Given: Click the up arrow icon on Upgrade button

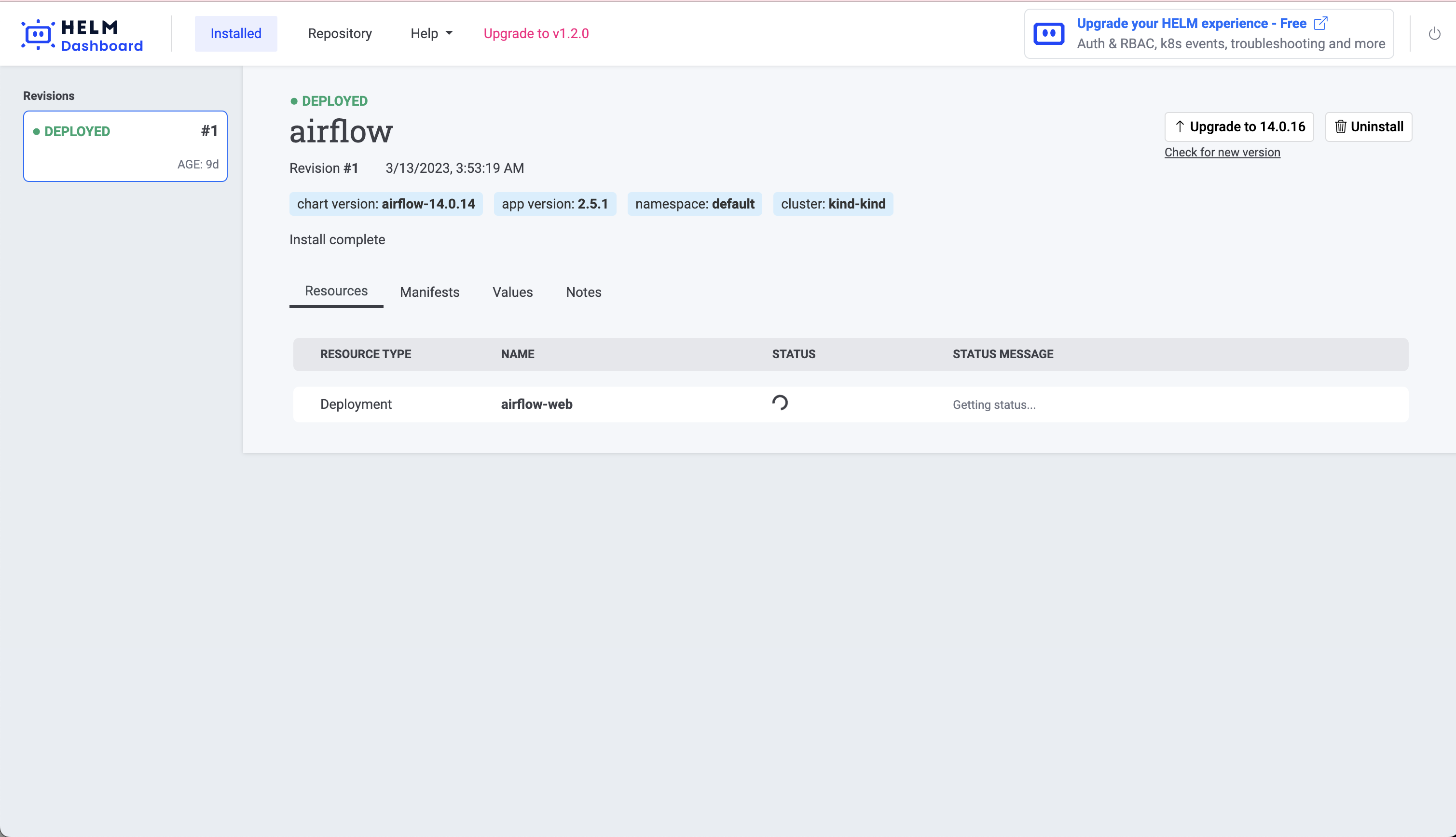Looking at the screenshot, I should coord(1180,126).
